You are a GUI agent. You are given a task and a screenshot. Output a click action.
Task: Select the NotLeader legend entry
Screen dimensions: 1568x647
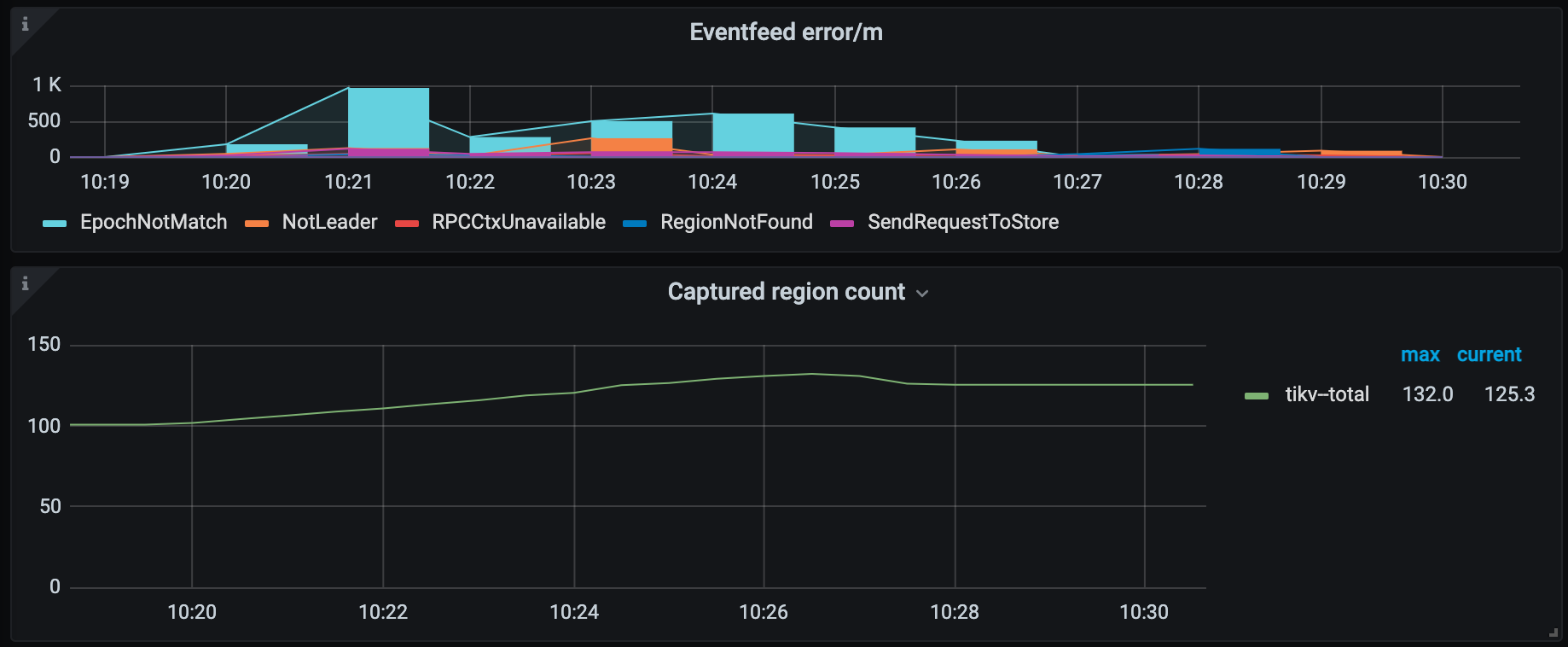pos(329,222)
